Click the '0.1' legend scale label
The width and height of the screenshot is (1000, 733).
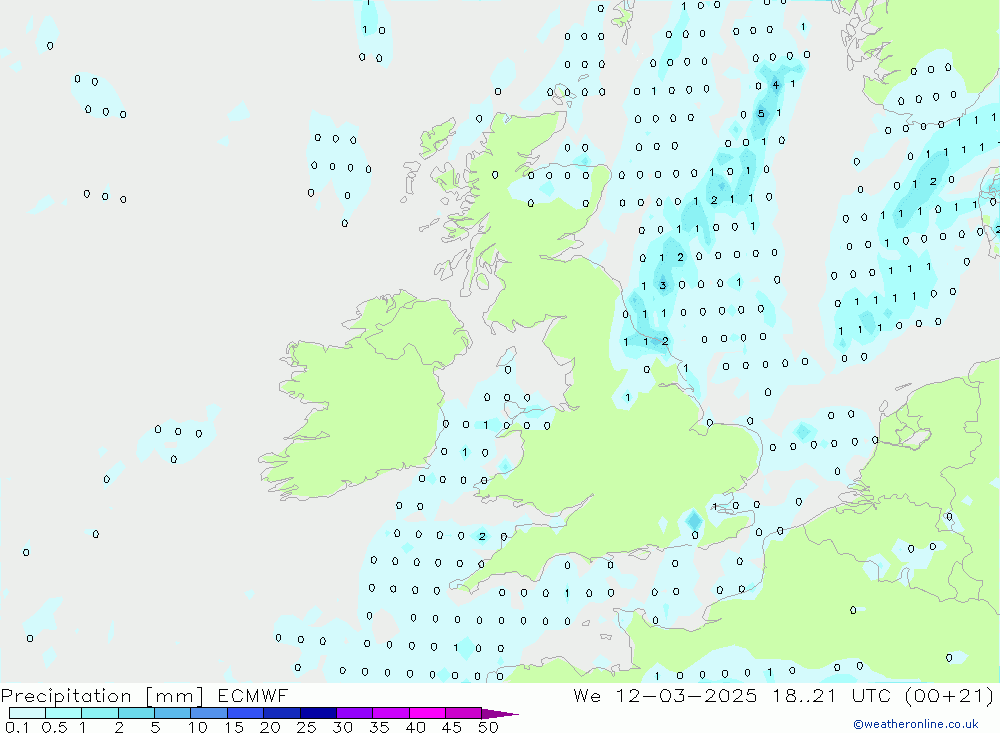coord(17,727)
